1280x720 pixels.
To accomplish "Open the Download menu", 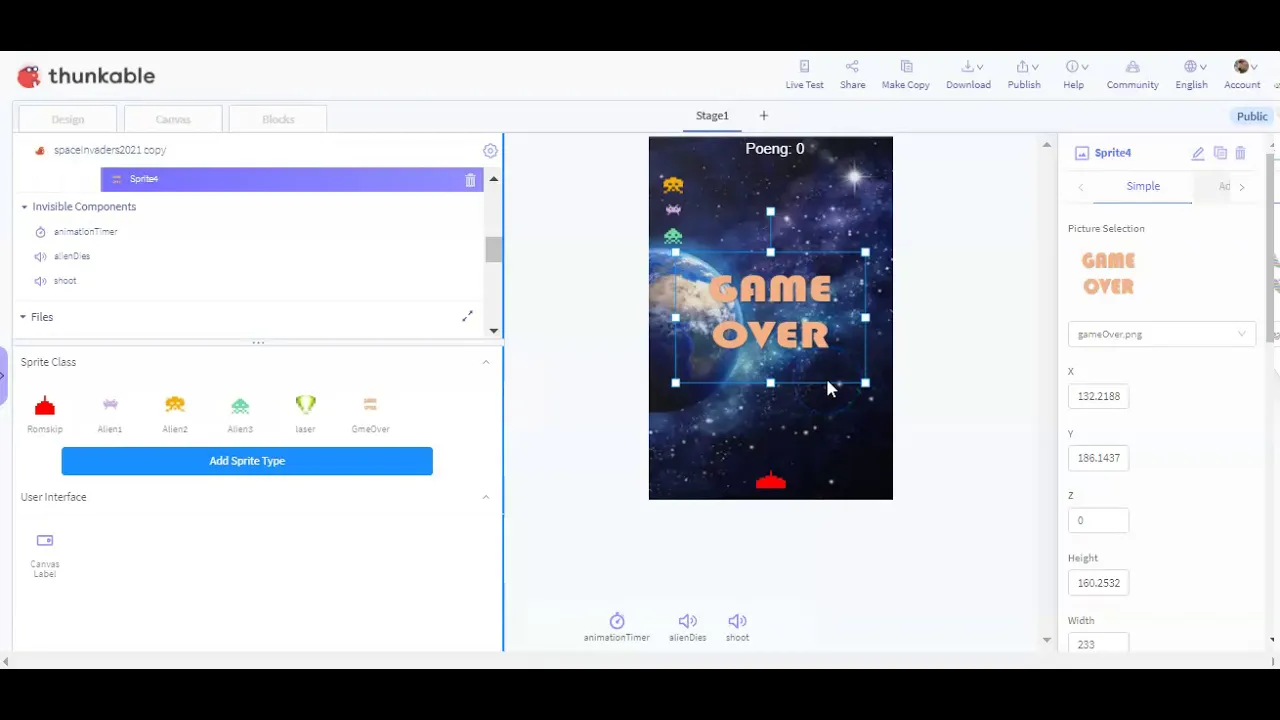I will tap(968, 75).
